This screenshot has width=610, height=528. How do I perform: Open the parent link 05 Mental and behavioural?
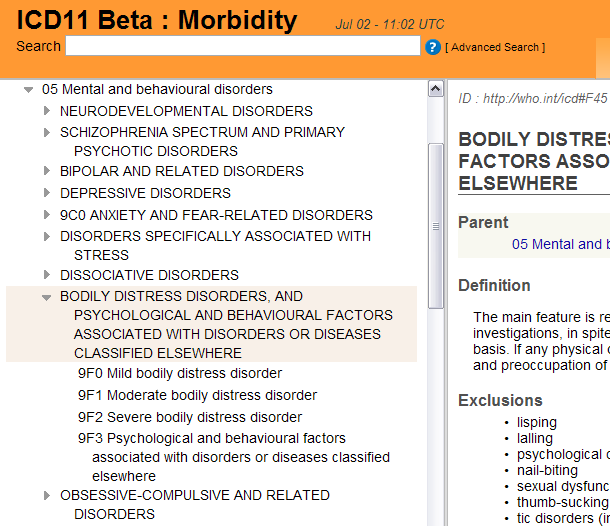(560, 244)
